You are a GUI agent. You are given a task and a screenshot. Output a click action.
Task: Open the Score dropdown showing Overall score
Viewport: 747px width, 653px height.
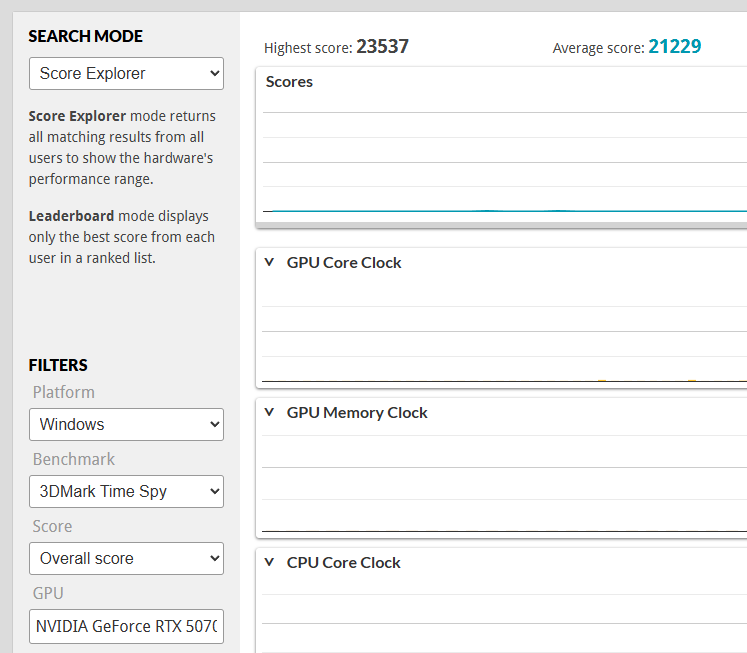[126, 558]
